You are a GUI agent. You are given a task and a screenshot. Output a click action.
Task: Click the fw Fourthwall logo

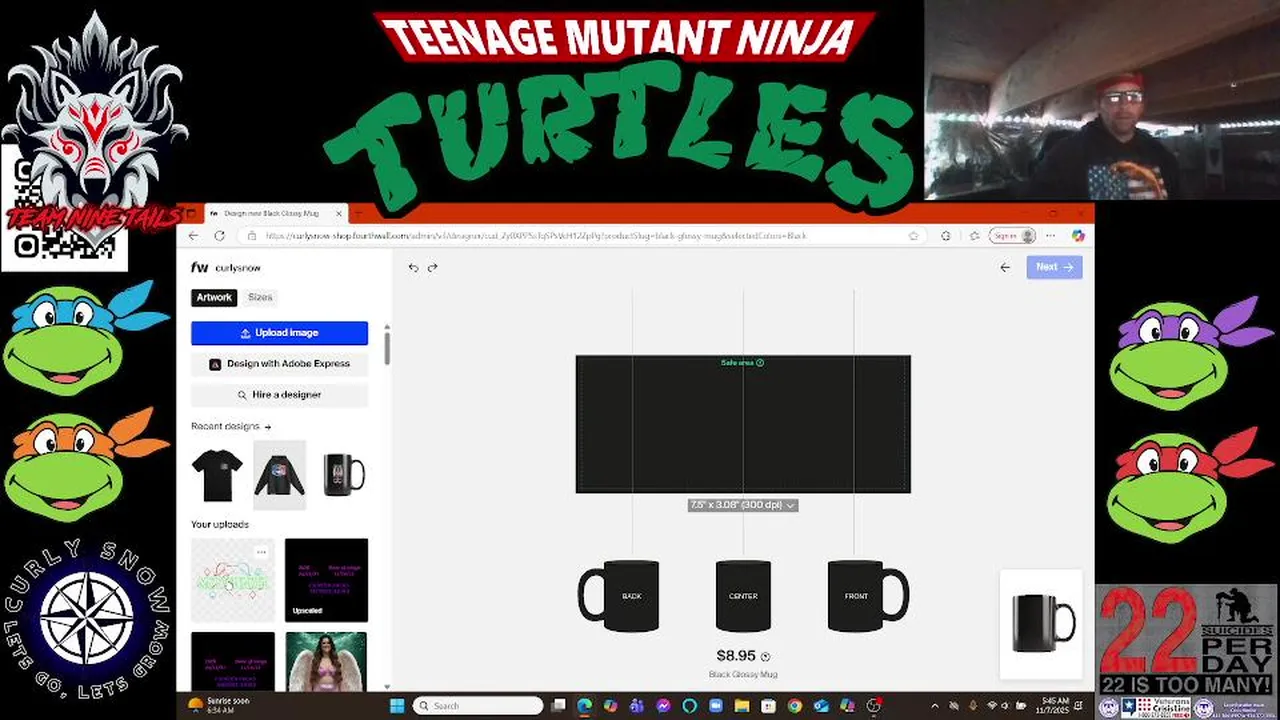(199, 268)
